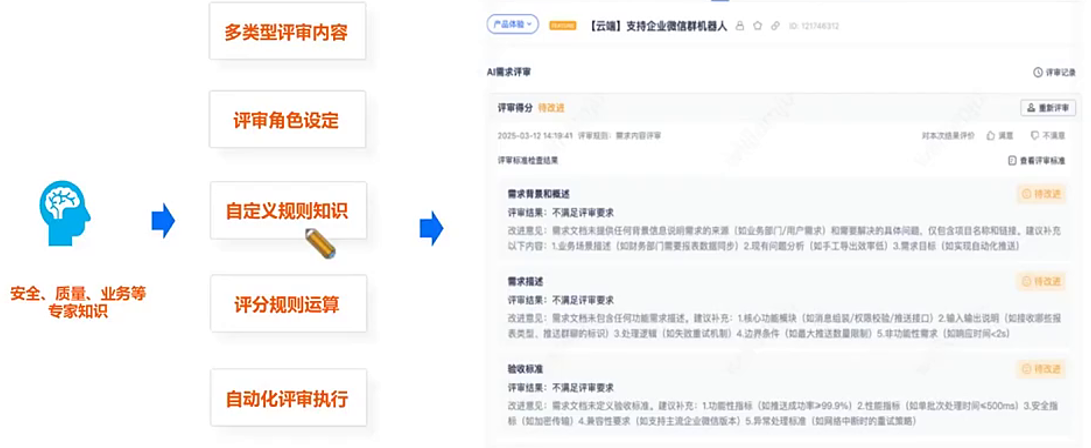Screen dimensions: 1091x448
Task: Click the blue brain head icon
Action: 65,215
